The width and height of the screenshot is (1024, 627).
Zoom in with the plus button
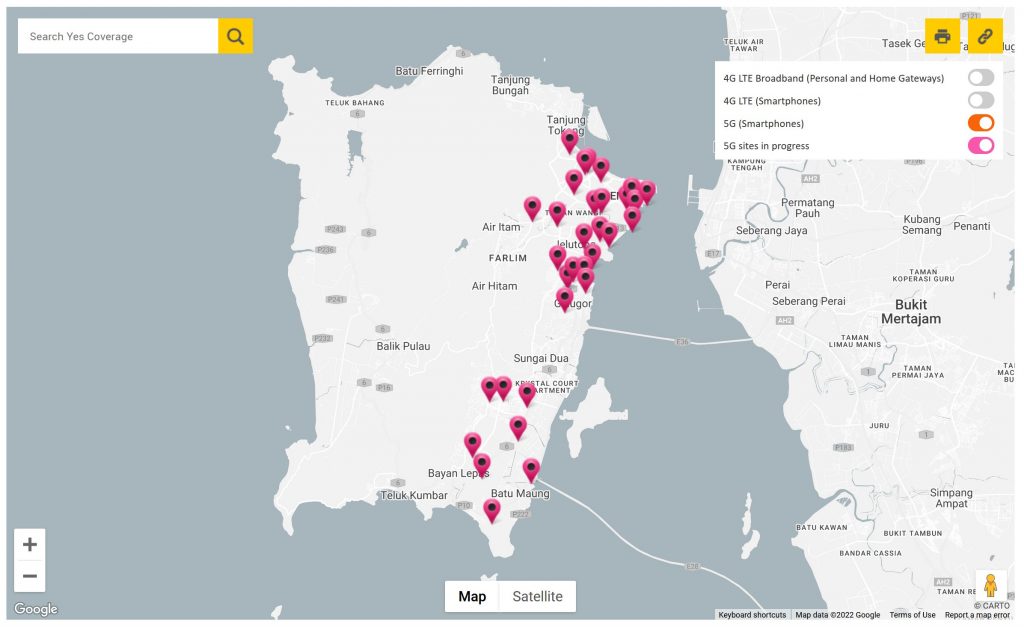click(x=29, y=545)
